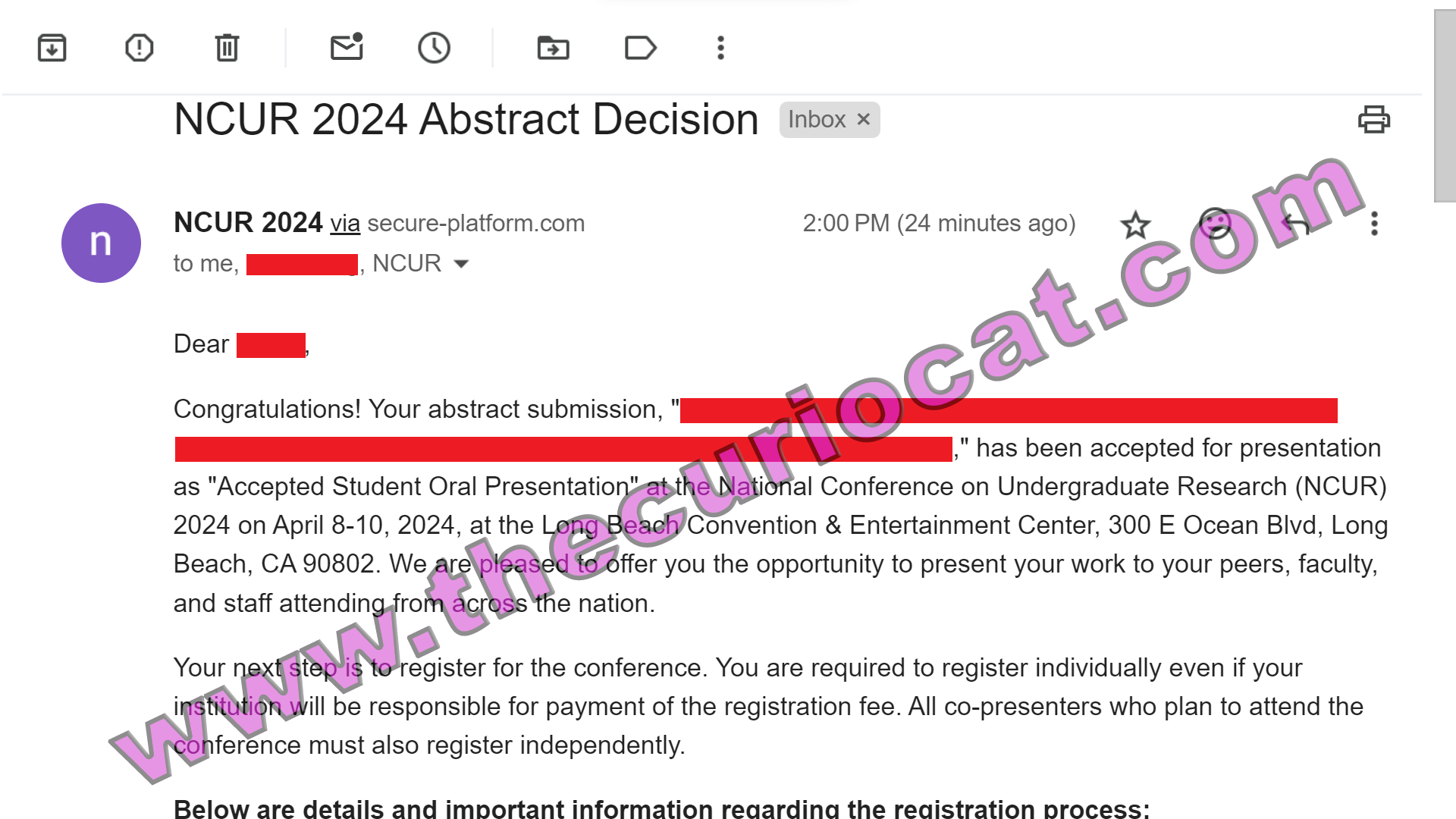Open the Labels tag icon
This screenshot has height=819, width=1456.
click(641, 48)
